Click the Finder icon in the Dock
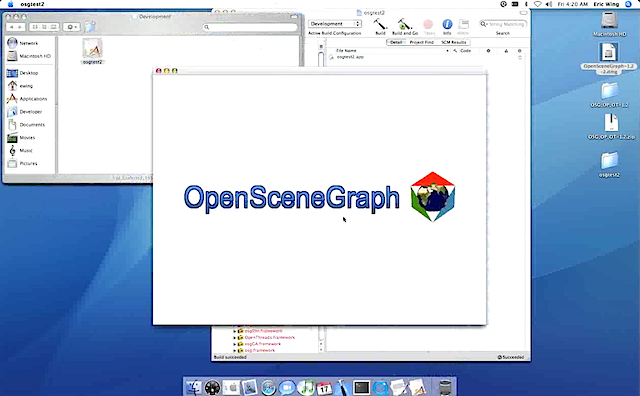The image size is (640, 396). point(193,387)
